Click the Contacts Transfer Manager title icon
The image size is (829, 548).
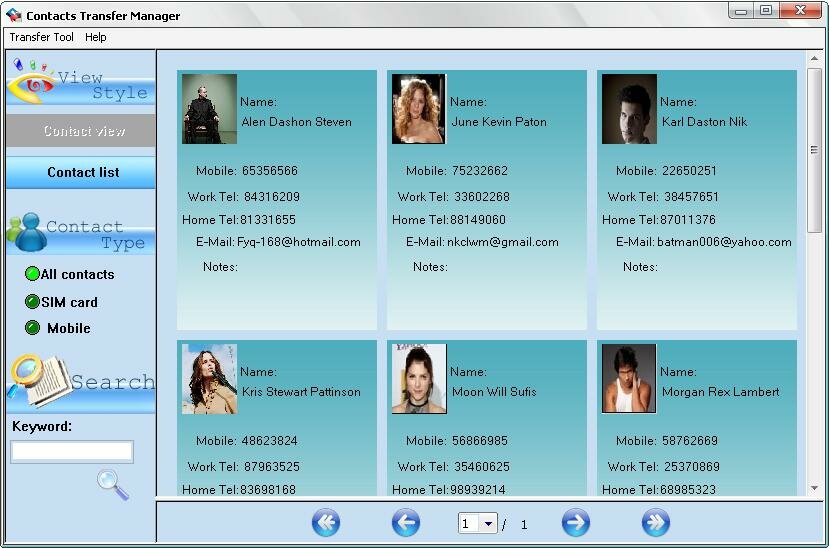(14, 15)
